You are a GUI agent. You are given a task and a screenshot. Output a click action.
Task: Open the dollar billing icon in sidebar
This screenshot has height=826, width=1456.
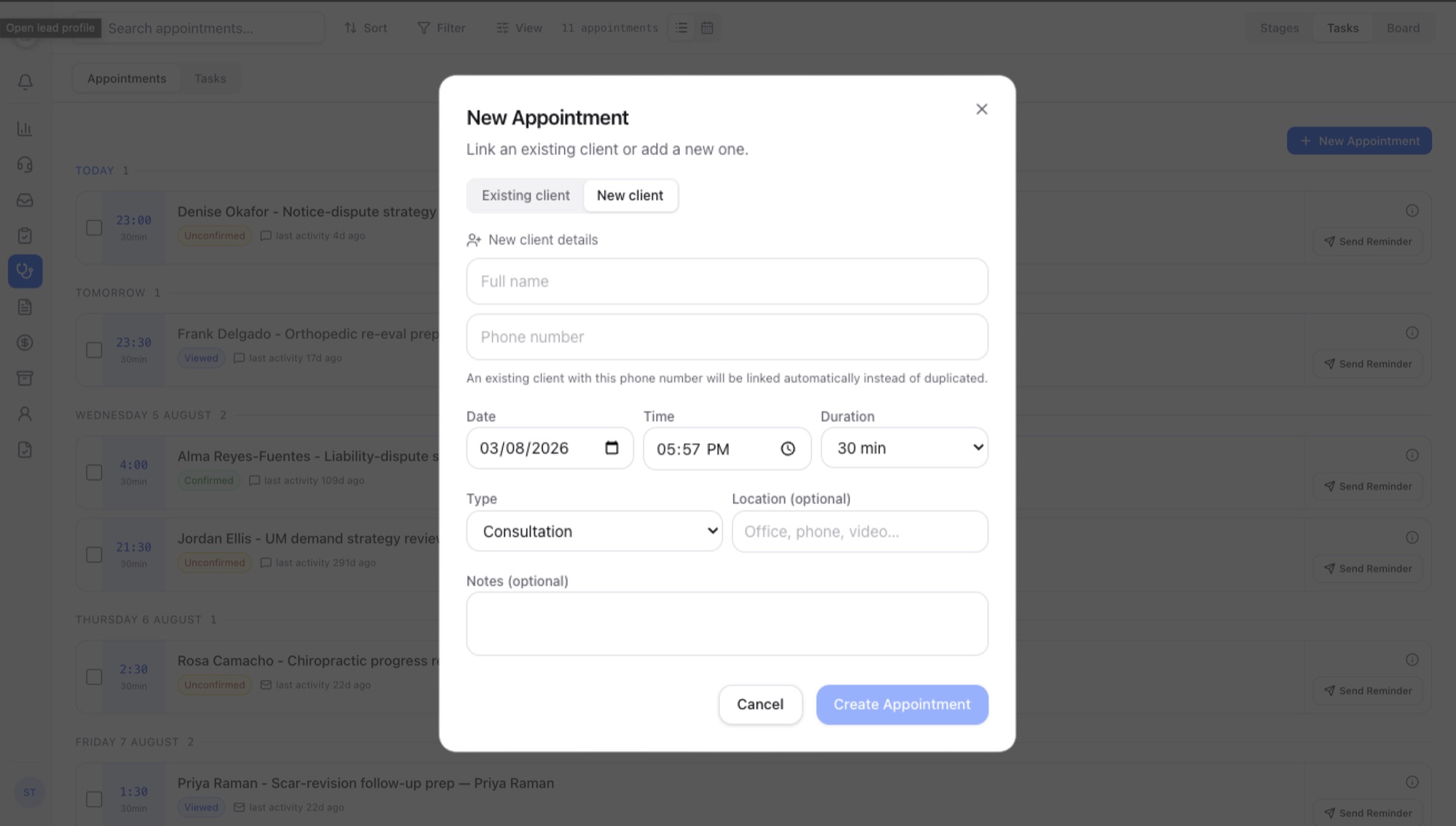click(x=25, y=342)
